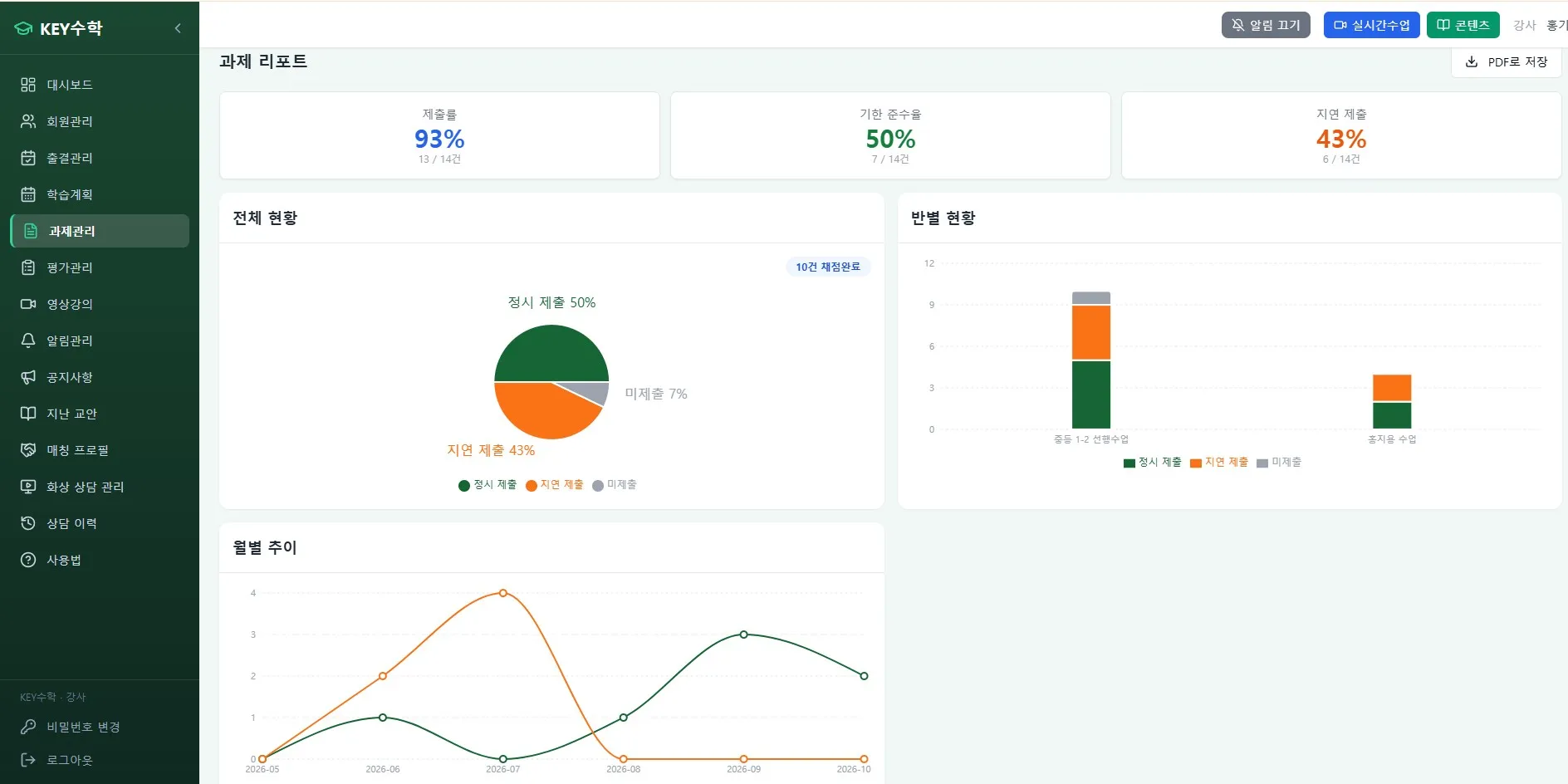Select the 평가관리 menu entry
1568x784 pixels.
(100, 267)
